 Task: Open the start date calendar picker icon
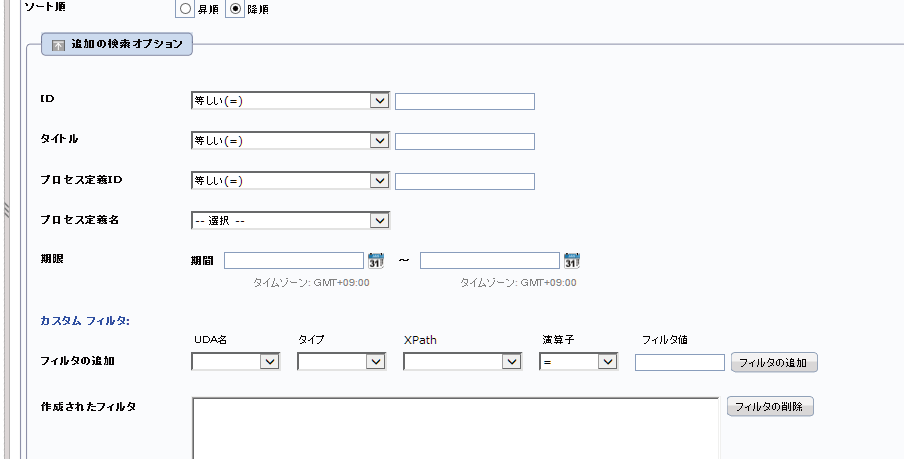point(376,261)
